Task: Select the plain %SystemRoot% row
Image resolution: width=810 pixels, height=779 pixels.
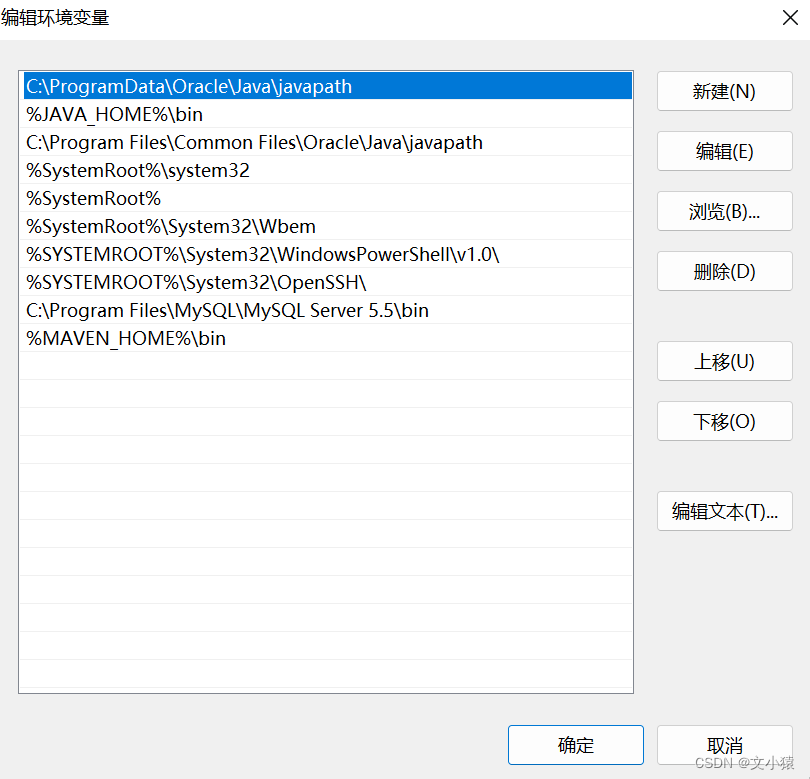Action: coord(328,198)
